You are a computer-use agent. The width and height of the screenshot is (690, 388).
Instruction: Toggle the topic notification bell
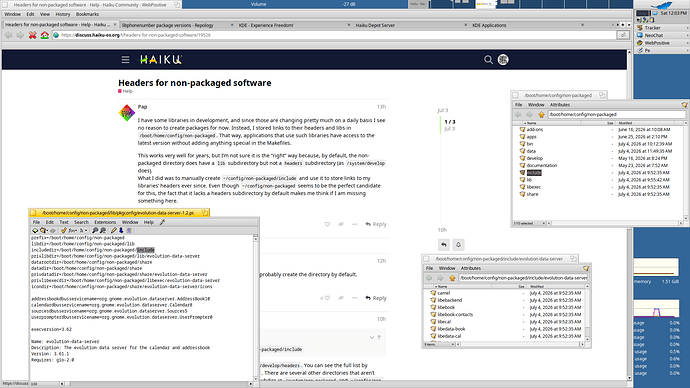458,245
